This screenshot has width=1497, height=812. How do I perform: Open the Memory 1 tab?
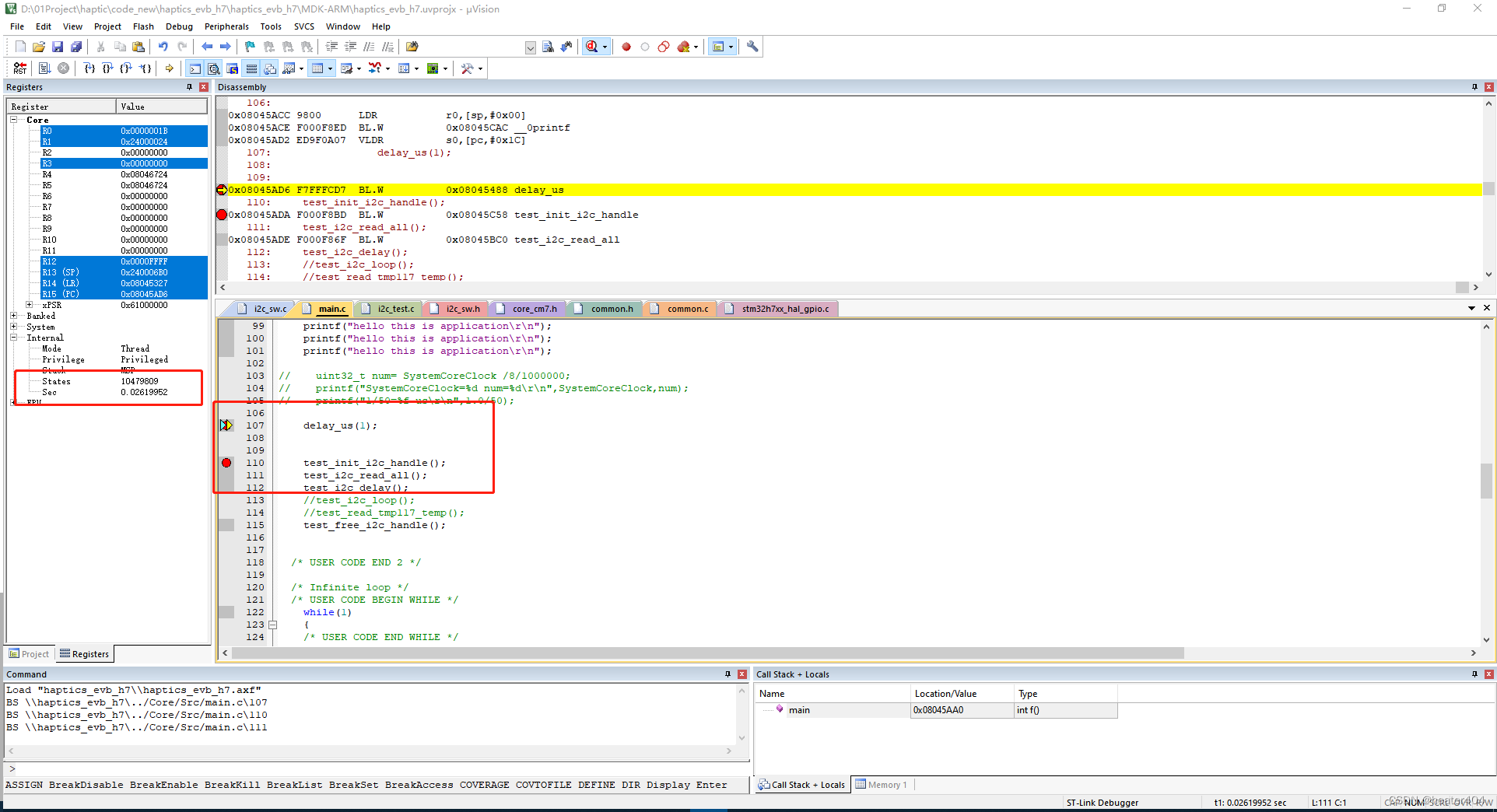point(882,785)
